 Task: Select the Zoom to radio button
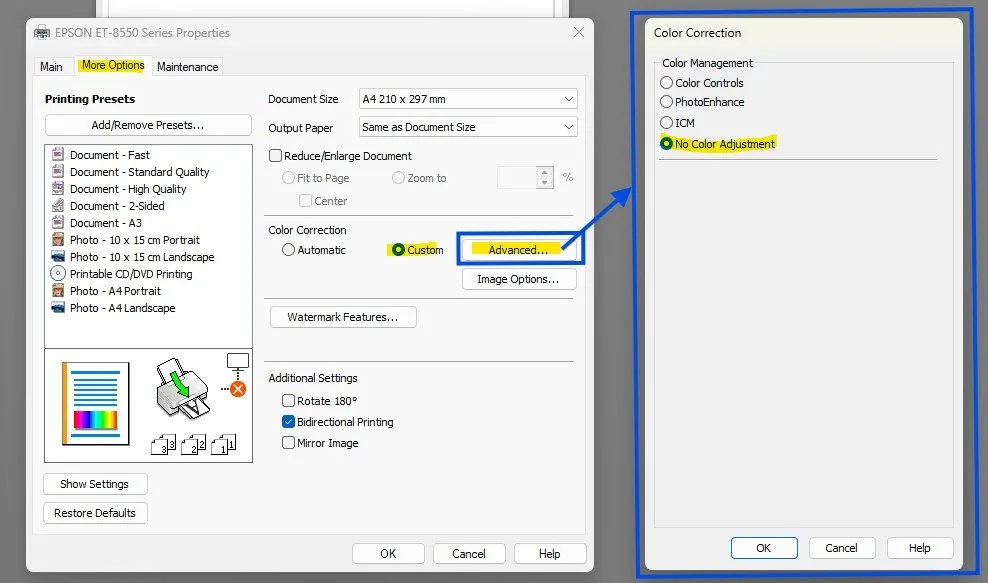point(398,178)
